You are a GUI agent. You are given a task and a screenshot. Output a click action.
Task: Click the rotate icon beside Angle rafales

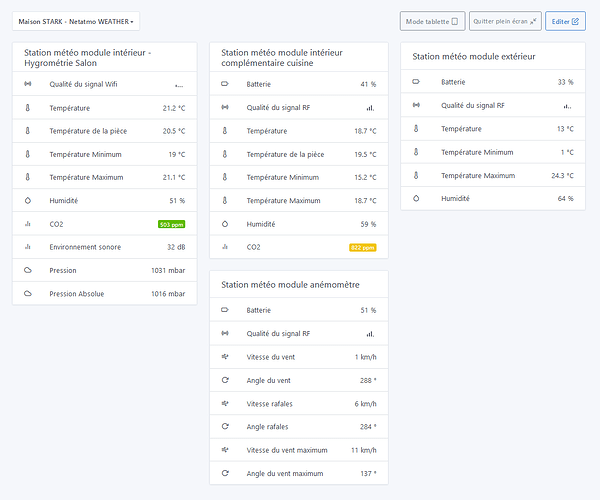click(x=225, y=426)
